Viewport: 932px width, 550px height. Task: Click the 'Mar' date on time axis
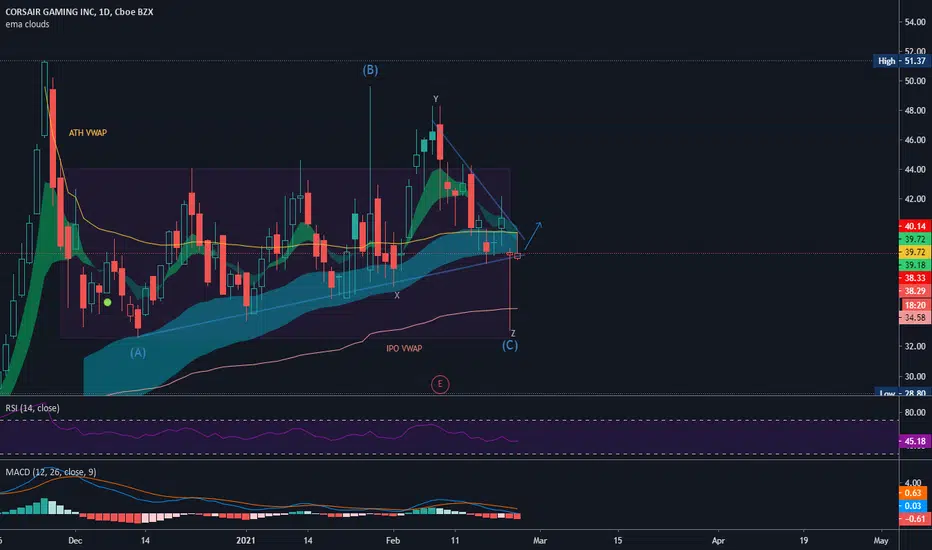click(540, 540)
